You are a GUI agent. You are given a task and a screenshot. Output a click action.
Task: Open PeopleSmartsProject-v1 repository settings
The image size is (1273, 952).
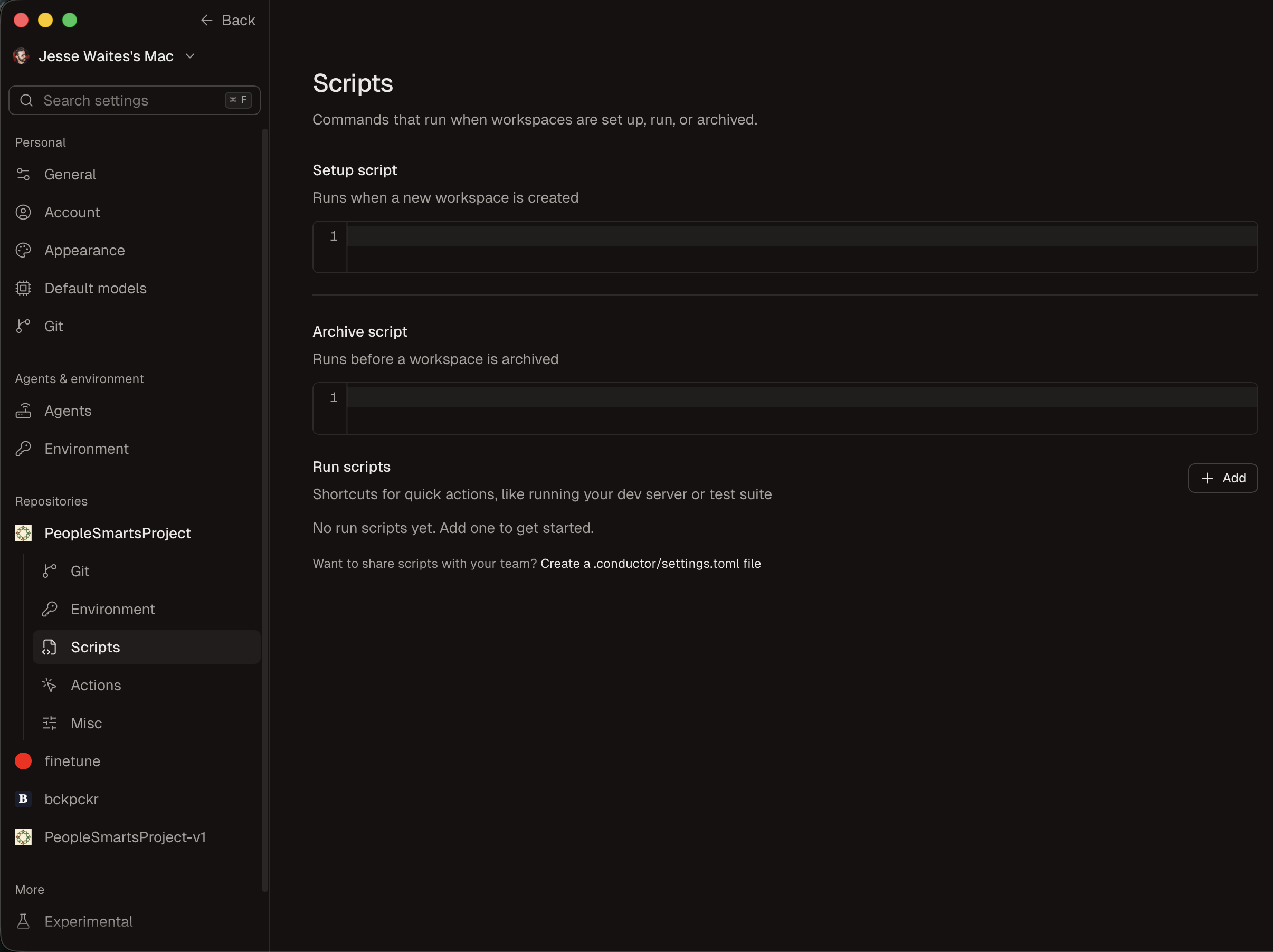135,837
